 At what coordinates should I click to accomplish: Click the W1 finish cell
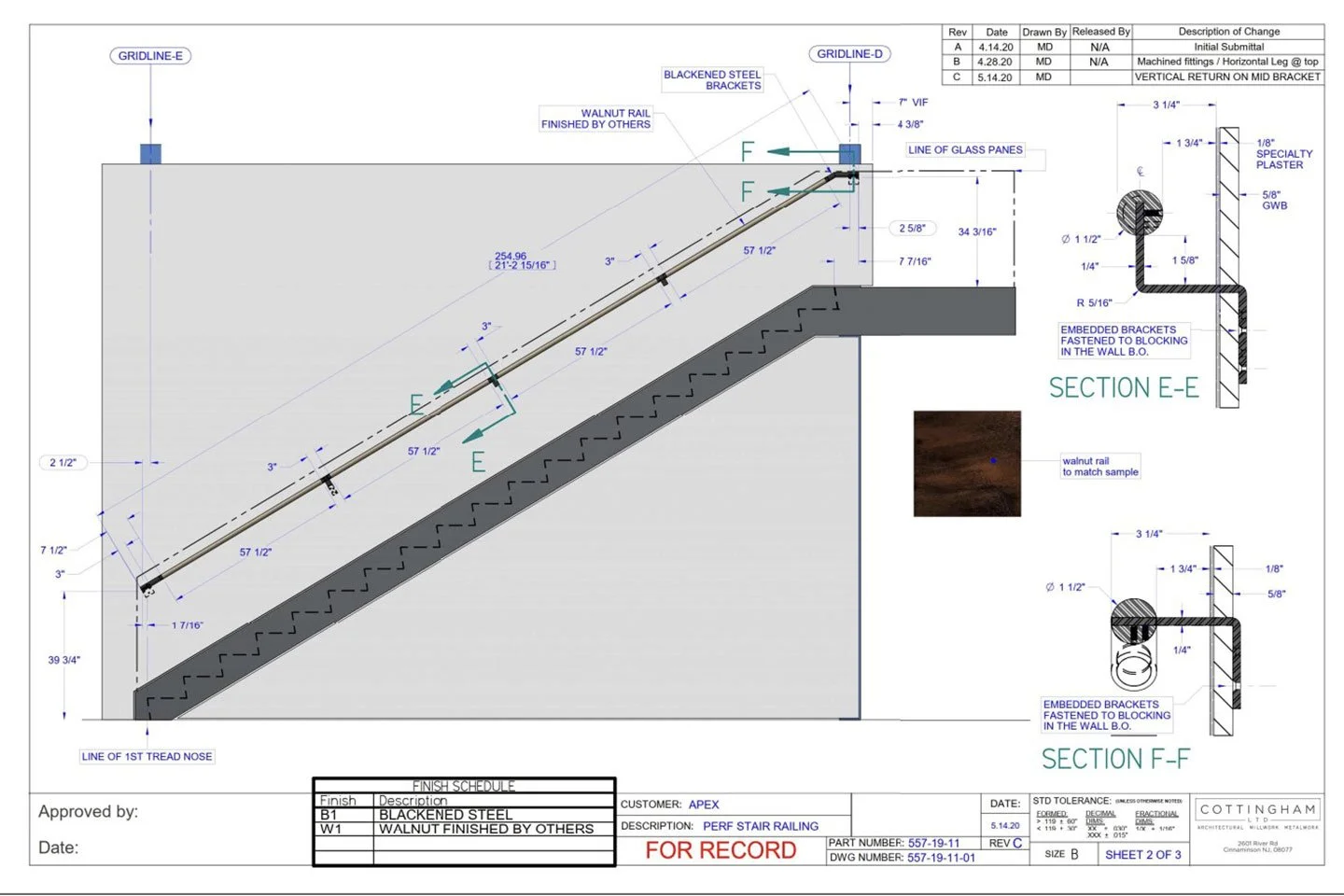[343, 829]
